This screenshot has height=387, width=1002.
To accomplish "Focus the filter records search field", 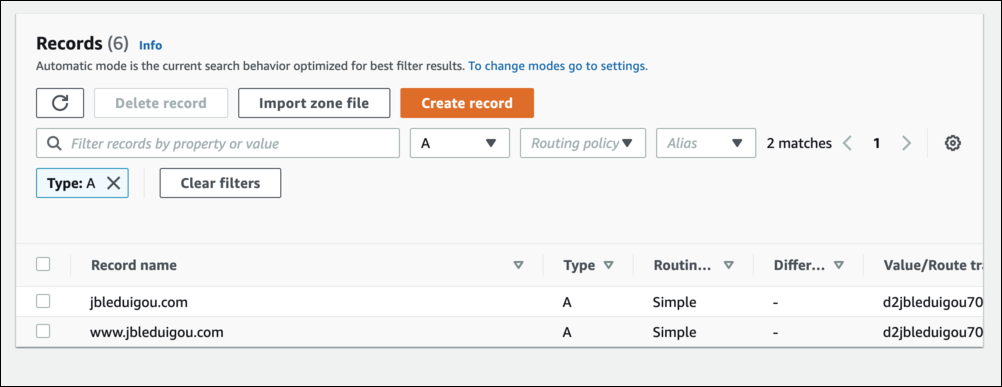I will tap(218, 143).
